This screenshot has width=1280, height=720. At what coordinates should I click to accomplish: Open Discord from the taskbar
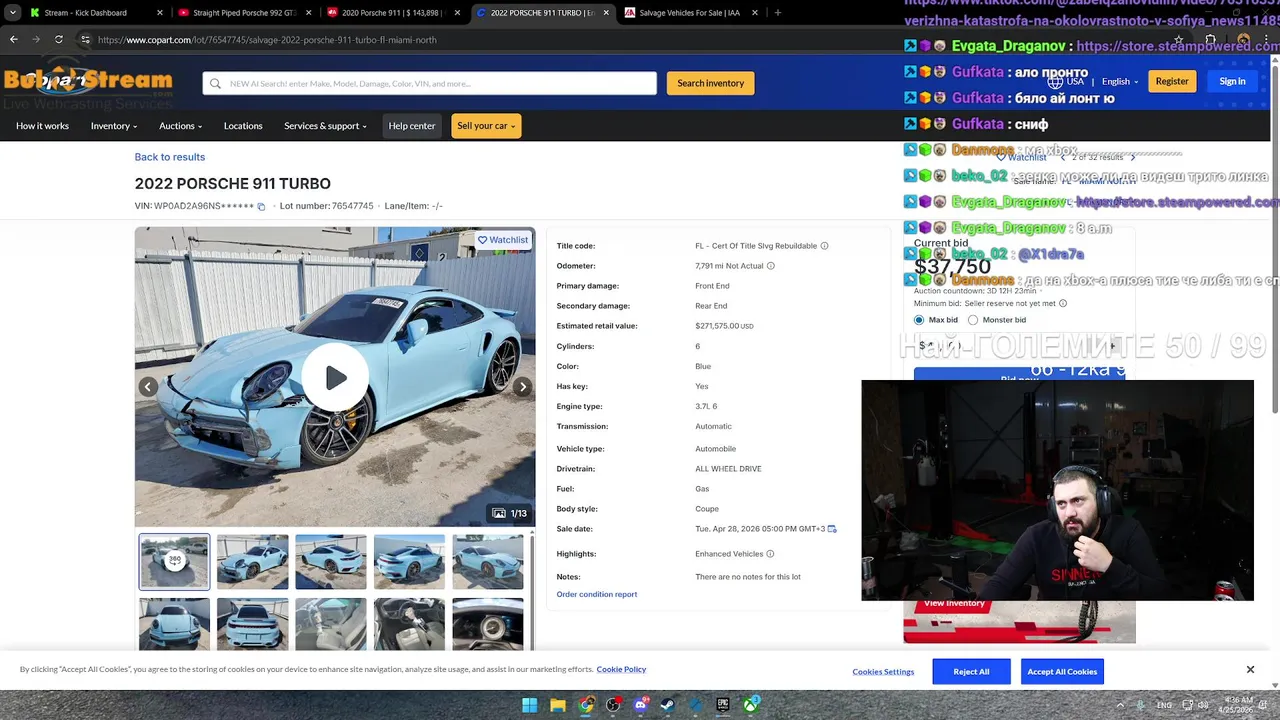(x=640, y=705)
